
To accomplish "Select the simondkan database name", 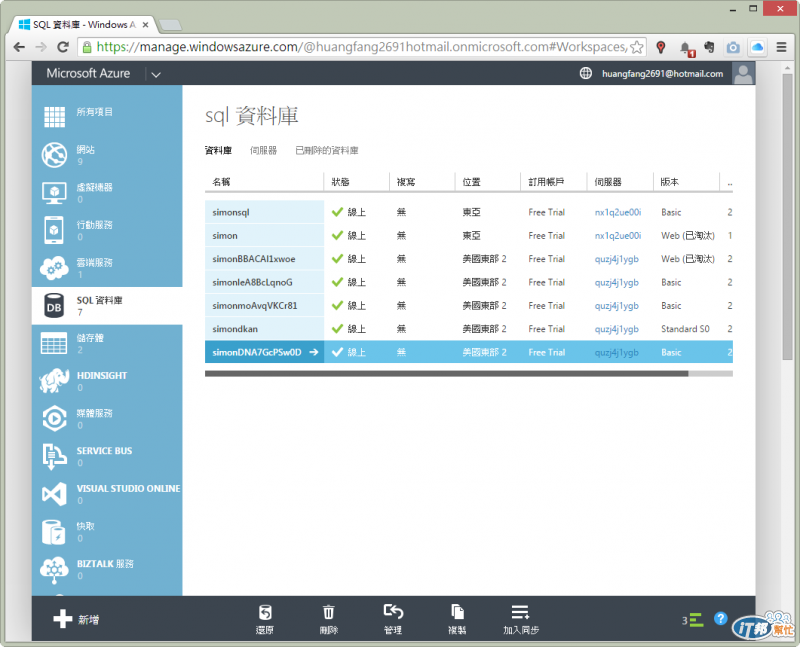I will click(235, 329).
